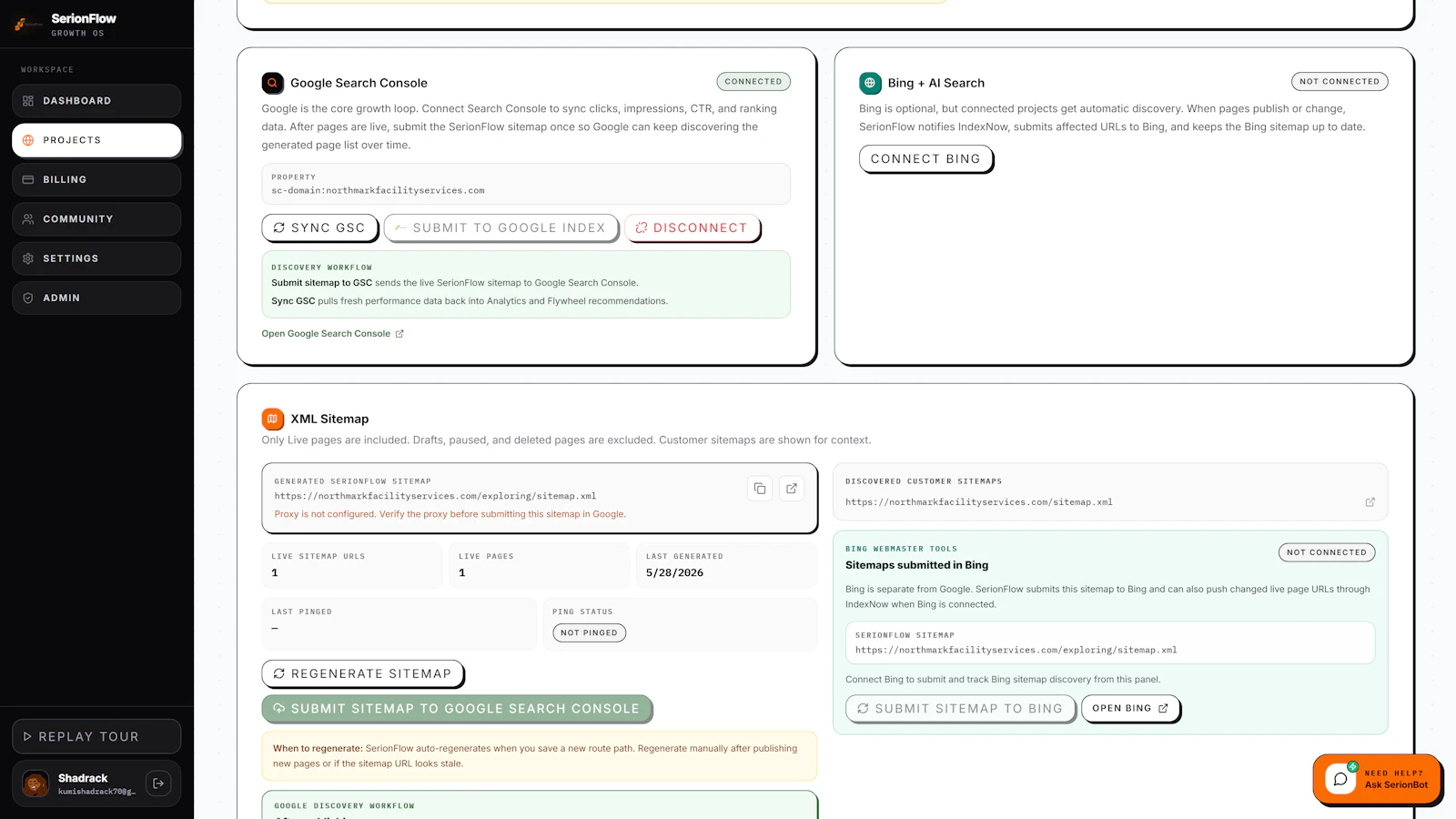1456x819 pixels.
Task: Click the GSC property field value
Action: [378, 191]
